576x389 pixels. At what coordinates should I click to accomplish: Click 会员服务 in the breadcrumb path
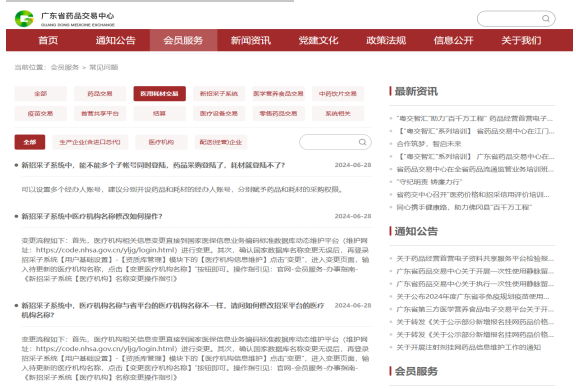pyautogui.click(x=65, y=67)
